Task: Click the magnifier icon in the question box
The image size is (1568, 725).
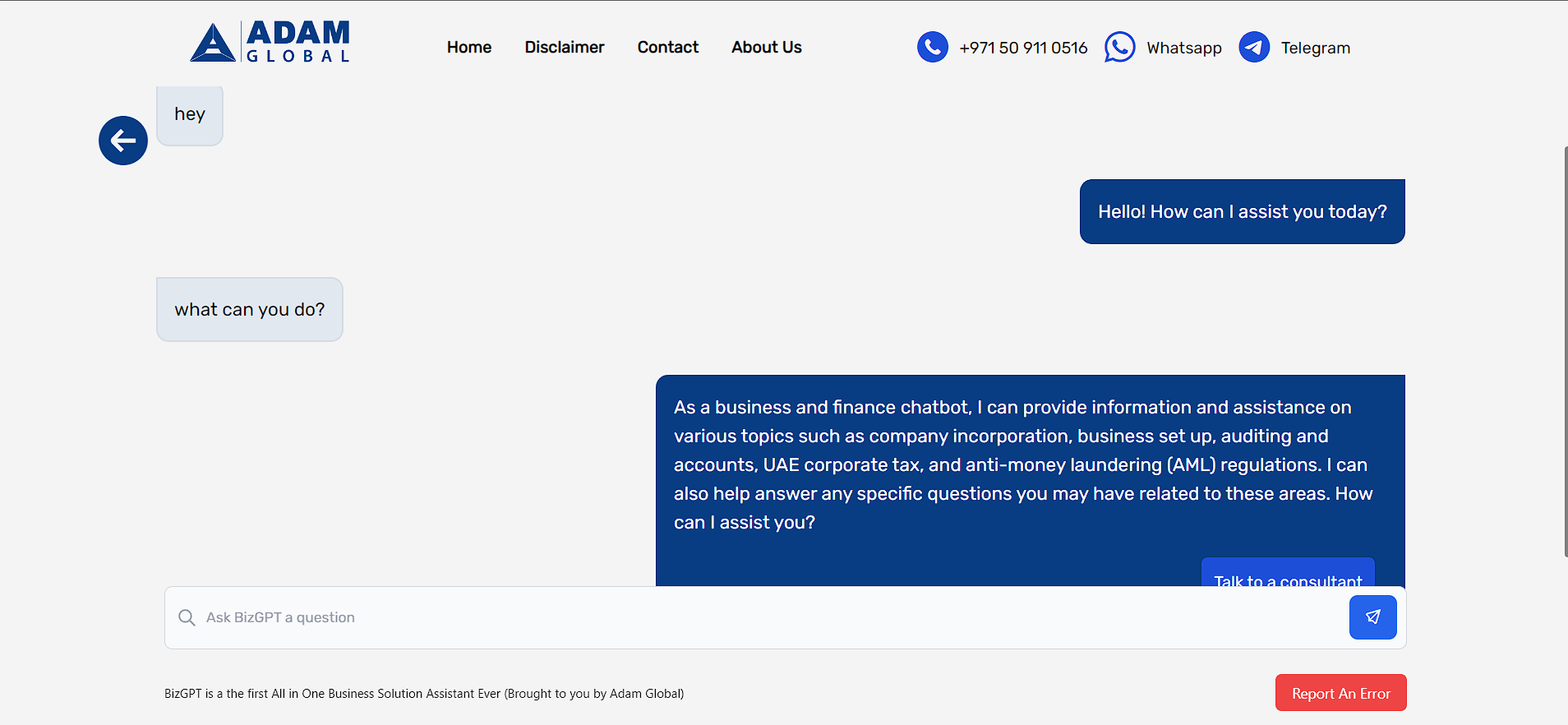Action: 187,617
